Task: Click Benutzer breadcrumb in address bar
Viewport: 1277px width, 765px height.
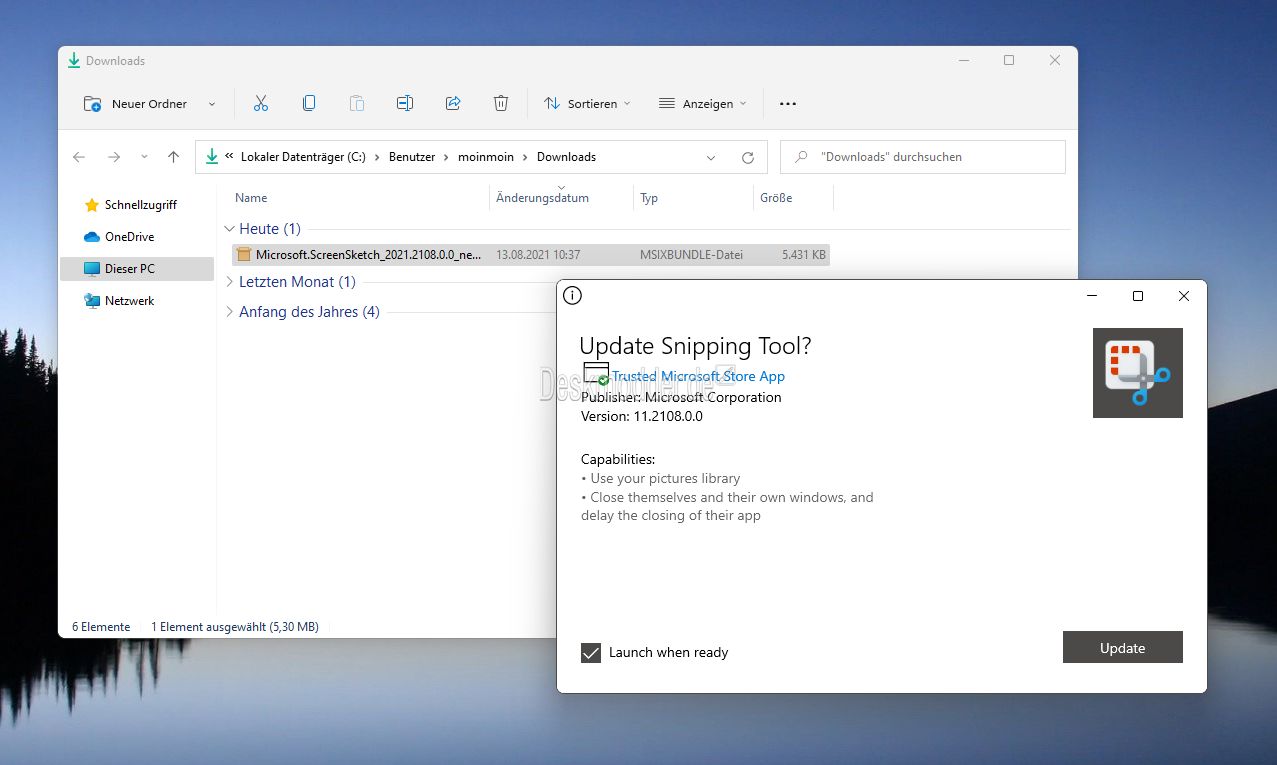Action: [412, 157]
